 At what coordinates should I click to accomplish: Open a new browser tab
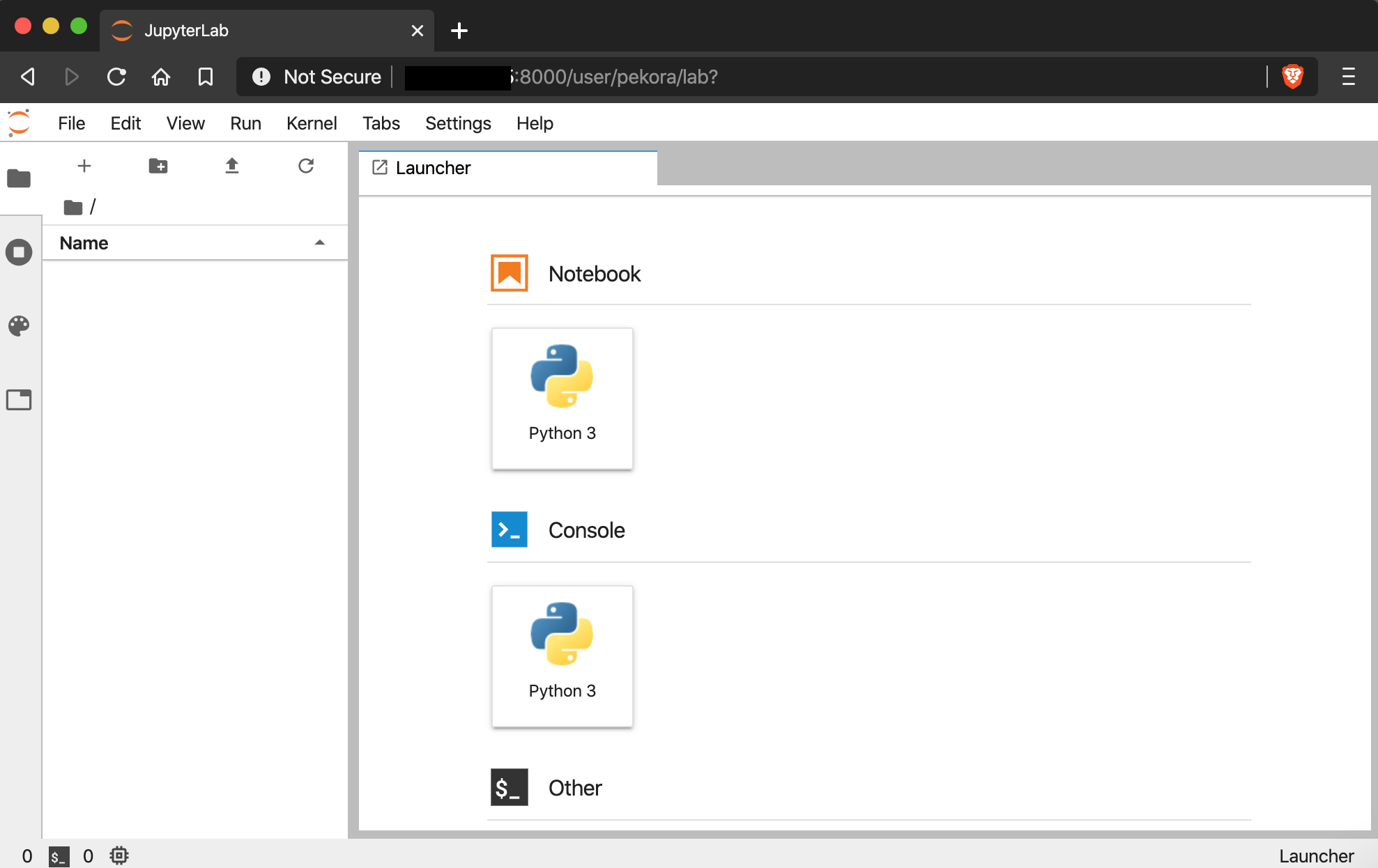[x=459, y=31]
